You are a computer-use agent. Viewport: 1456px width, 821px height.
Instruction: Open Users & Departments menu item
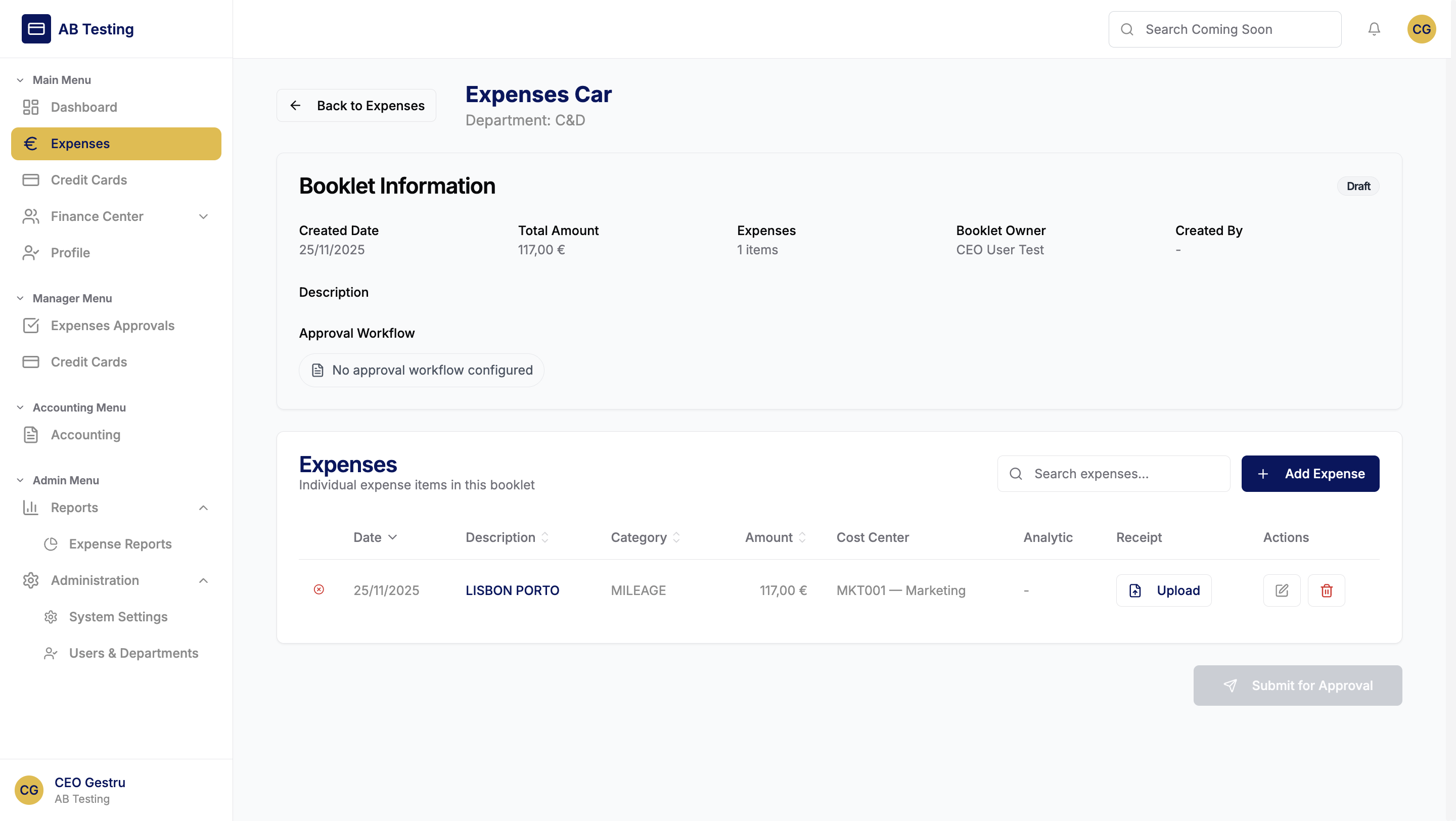pyautogui.click(x=134, y=653)
